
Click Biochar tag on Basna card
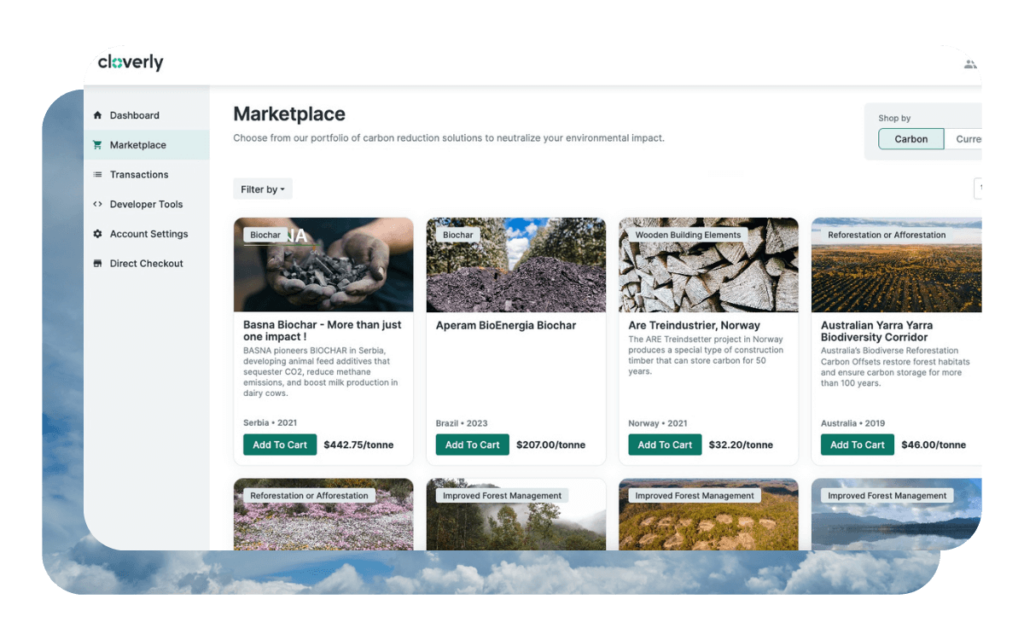click(265, 234)
